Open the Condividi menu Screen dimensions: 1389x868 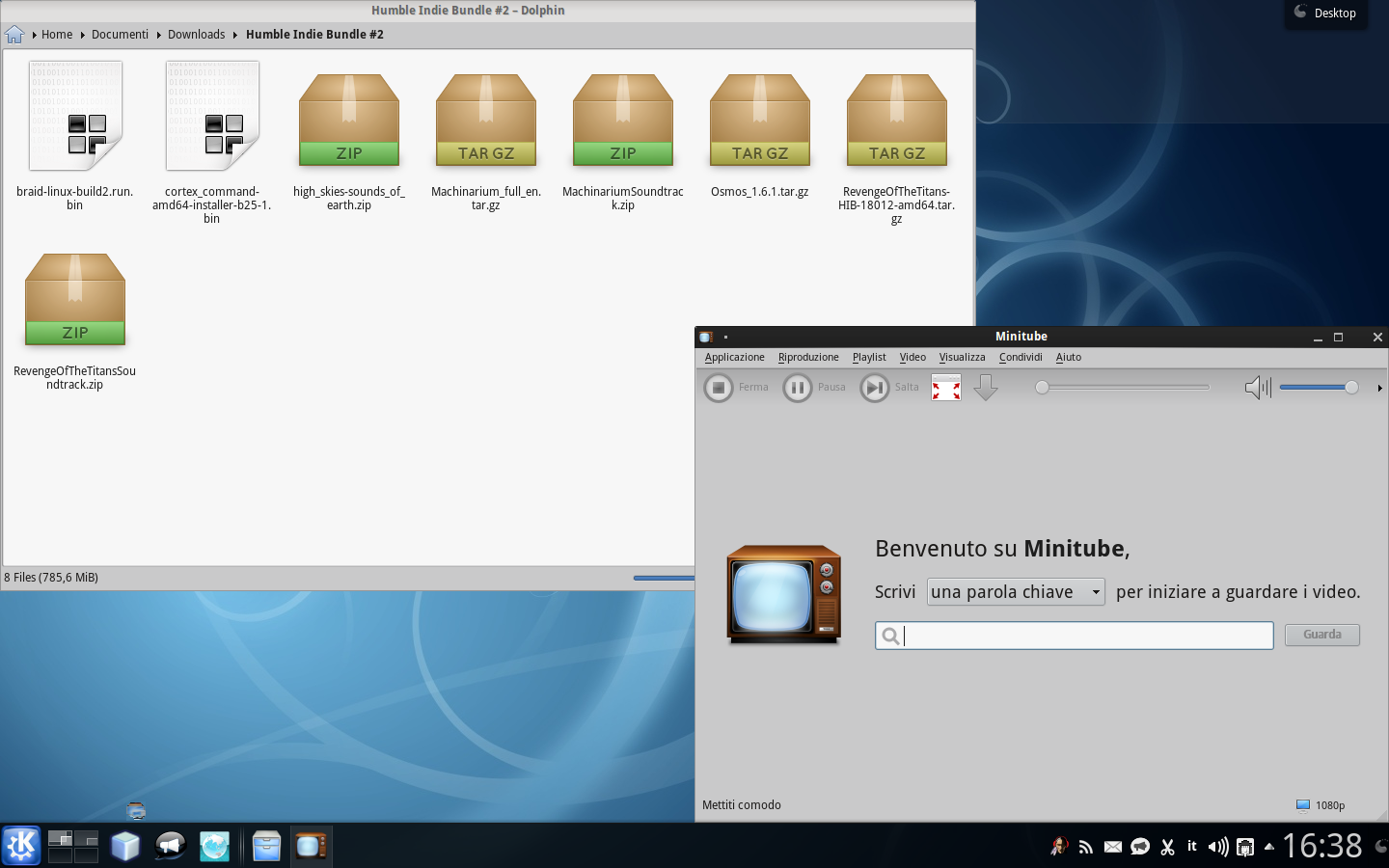point(1021,357)
